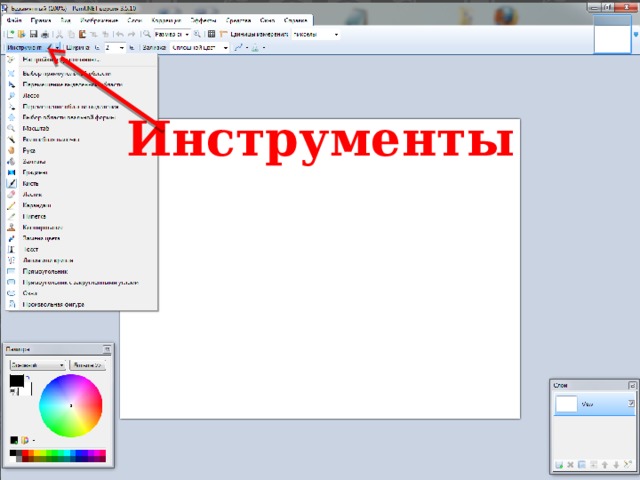This screenshot has height=480, width=640.
Task: Open the Справка menu
Action: coord(296,20)
